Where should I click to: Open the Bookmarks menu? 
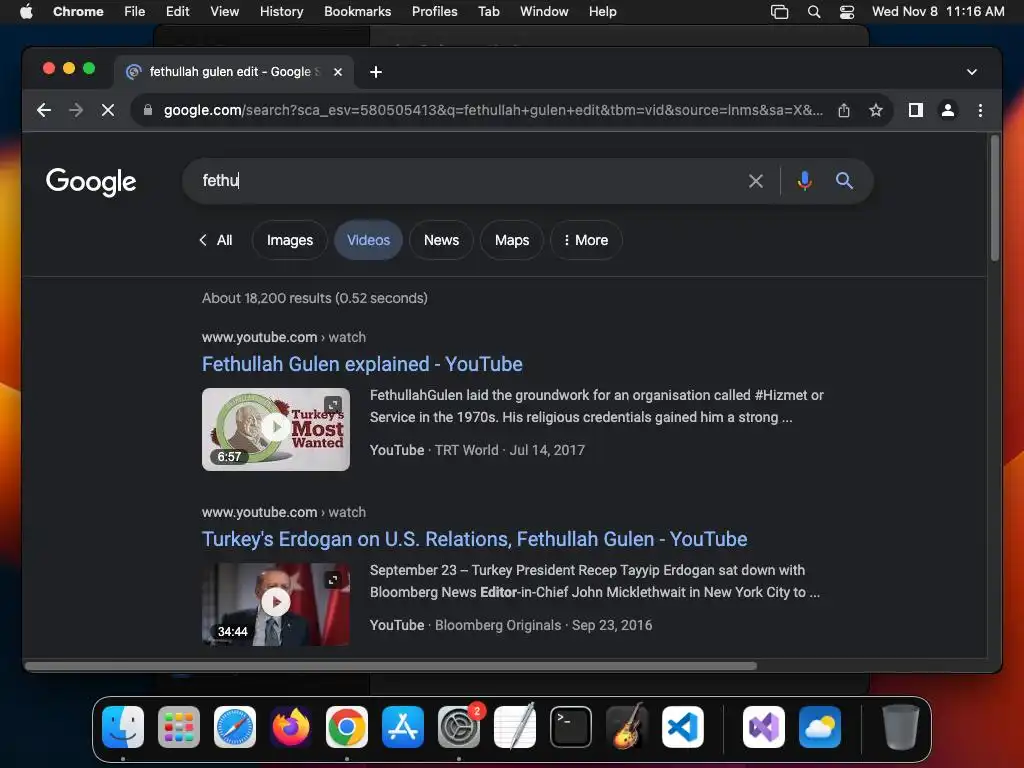pyautogui.click(x=357, y=12)
